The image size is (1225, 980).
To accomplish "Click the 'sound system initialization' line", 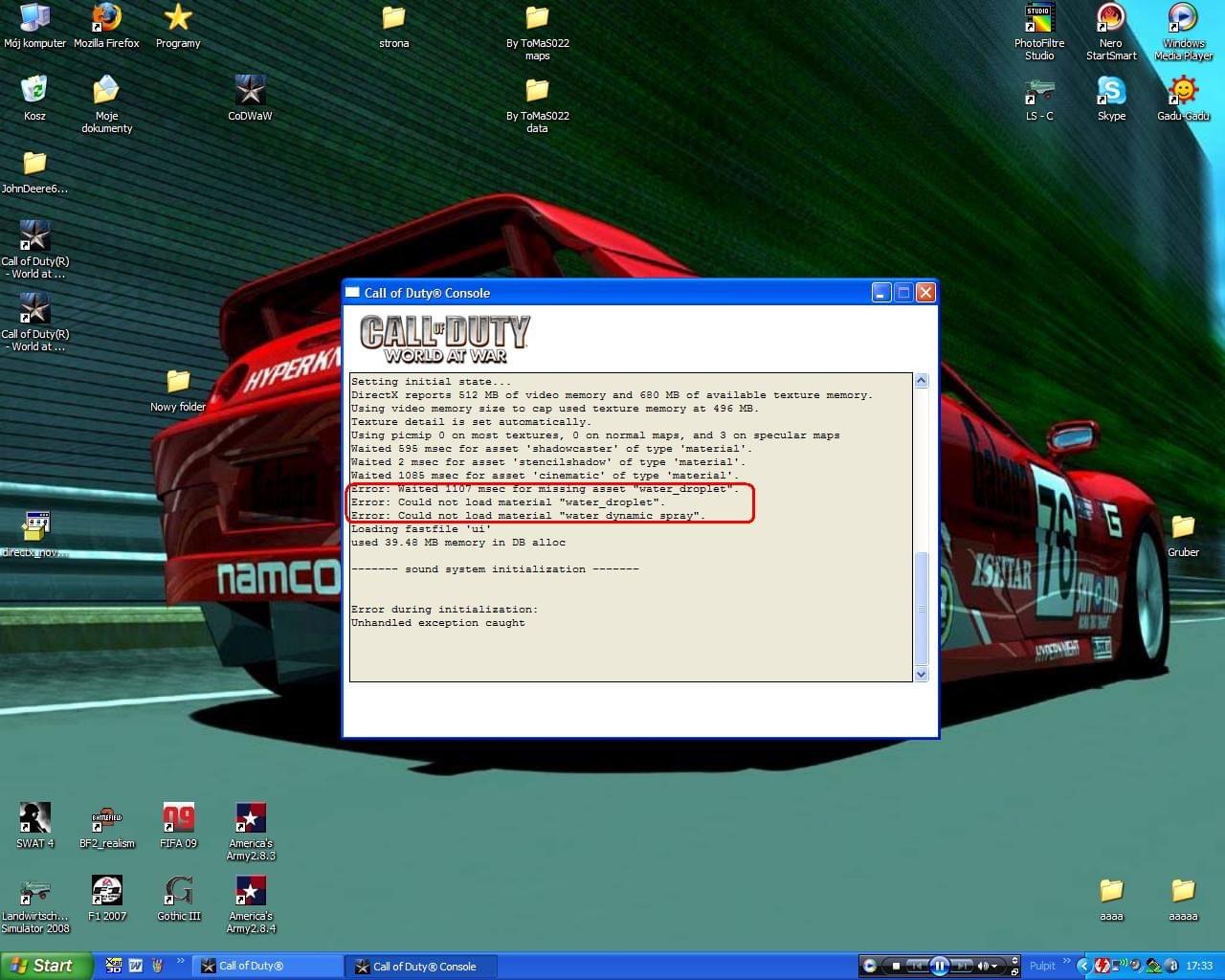I will (495, 569).
